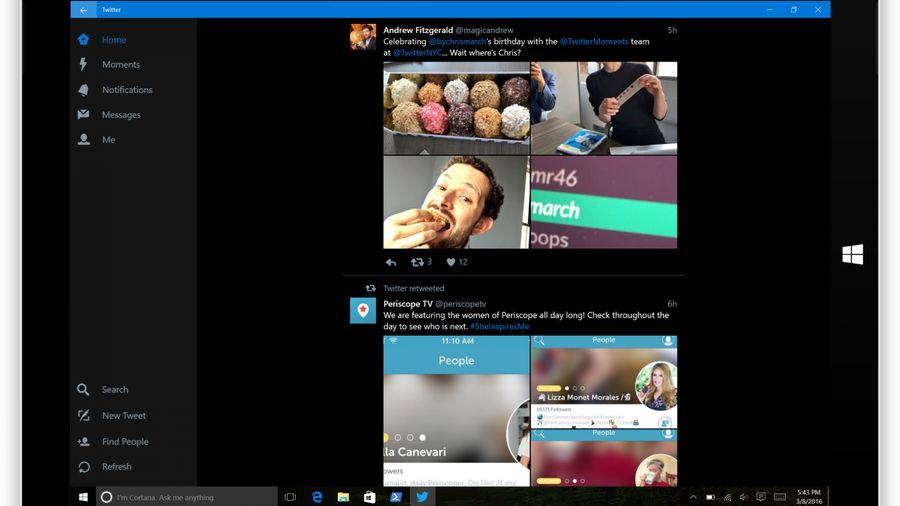Select Moments menu label

[121, 64]
